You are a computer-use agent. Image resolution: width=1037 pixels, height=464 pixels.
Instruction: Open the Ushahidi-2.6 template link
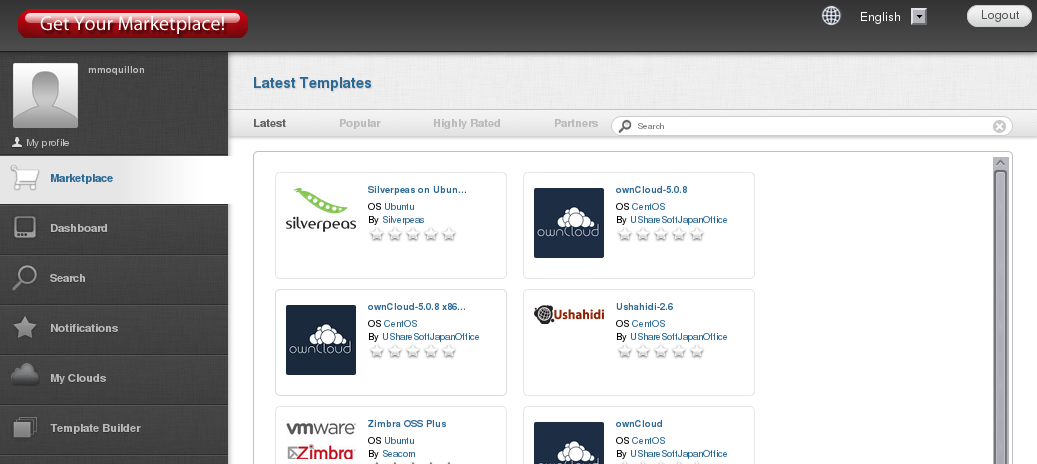point(643,307)
